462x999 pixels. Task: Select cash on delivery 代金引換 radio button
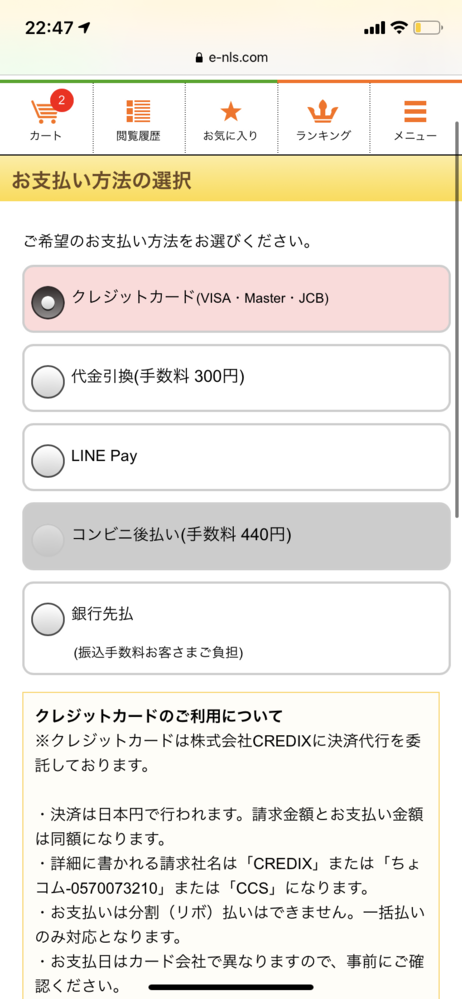point(48,382)
